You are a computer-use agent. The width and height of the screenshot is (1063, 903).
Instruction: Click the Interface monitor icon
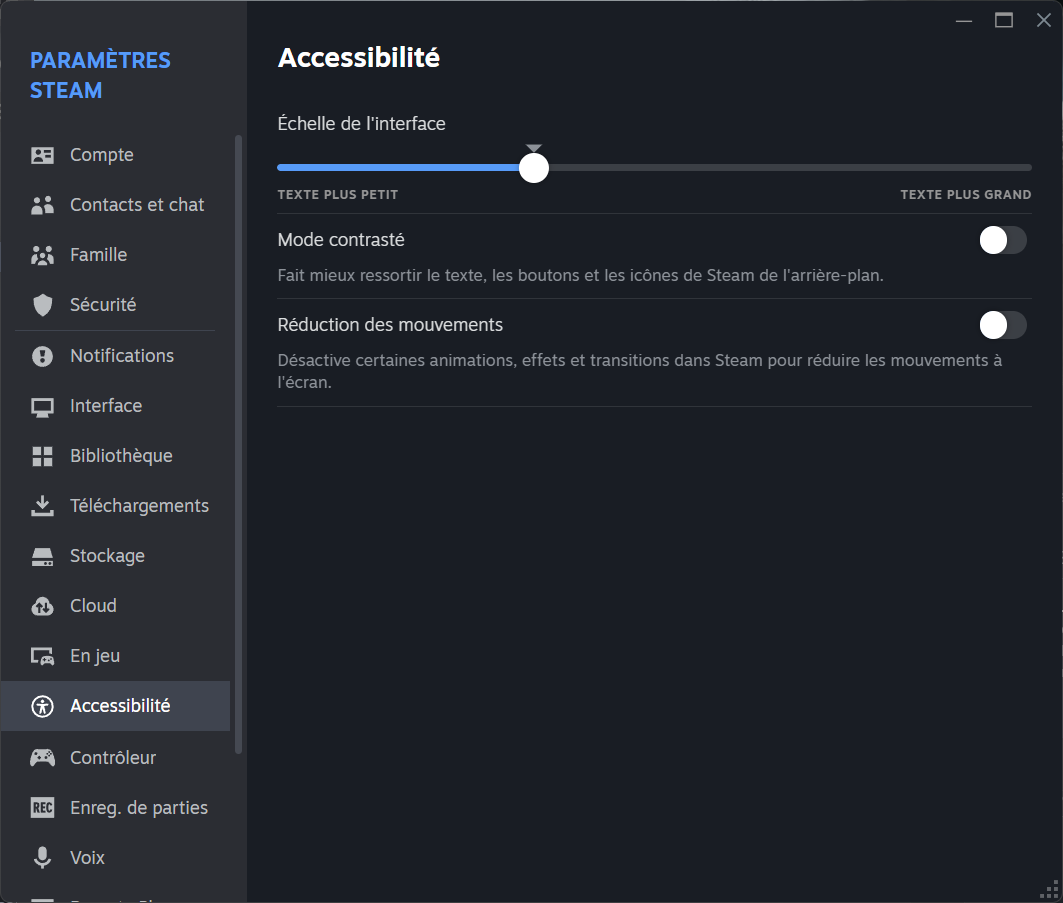[42, 407]
